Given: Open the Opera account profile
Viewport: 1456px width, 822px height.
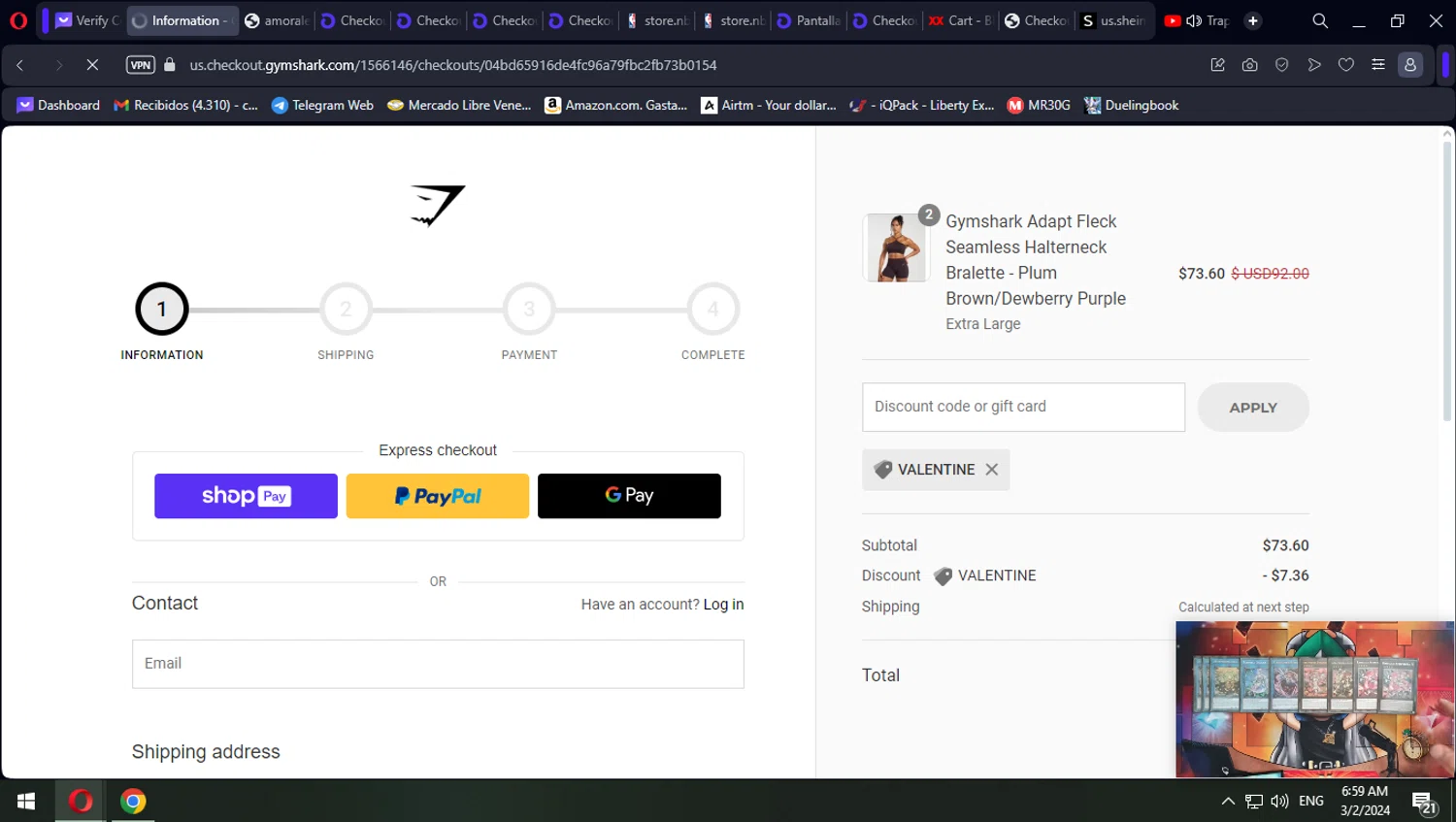Looking at the screenshot, I should coord(1410,65).
